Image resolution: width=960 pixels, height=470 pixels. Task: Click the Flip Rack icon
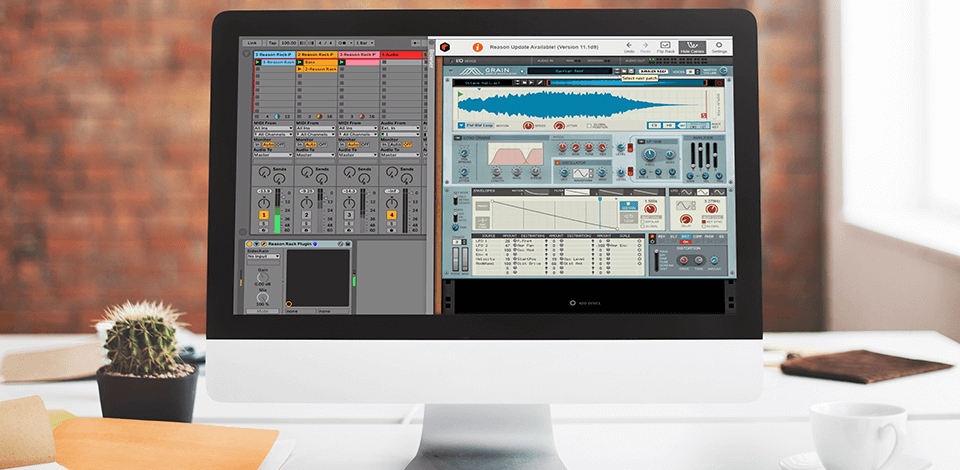click(667, 45)
